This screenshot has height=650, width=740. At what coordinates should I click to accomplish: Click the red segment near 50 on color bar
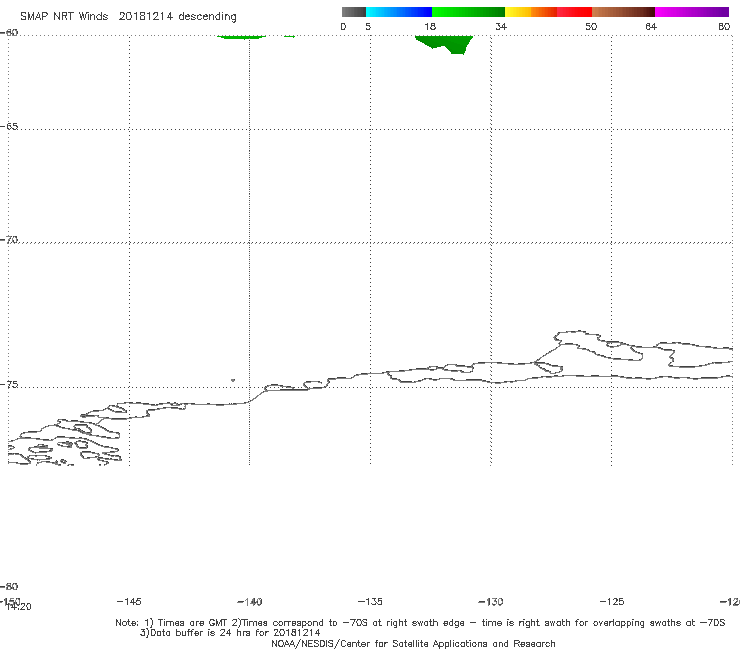click(574, 12)
